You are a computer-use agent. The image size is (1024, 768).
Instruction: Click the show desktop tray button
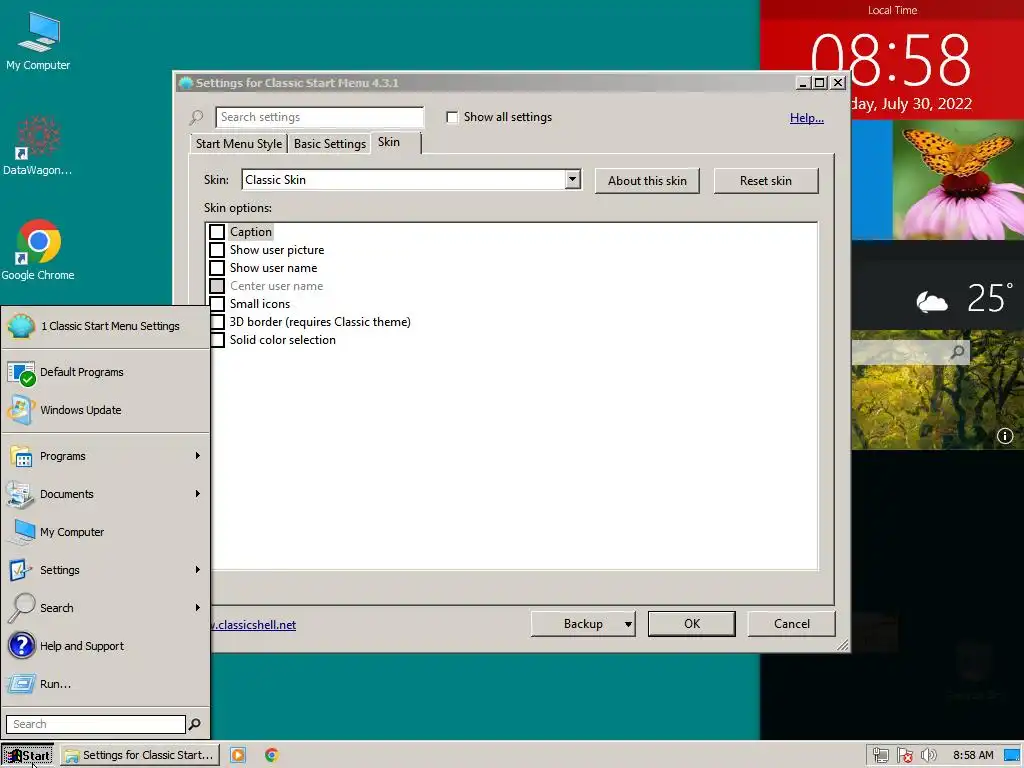(1013, 756)
